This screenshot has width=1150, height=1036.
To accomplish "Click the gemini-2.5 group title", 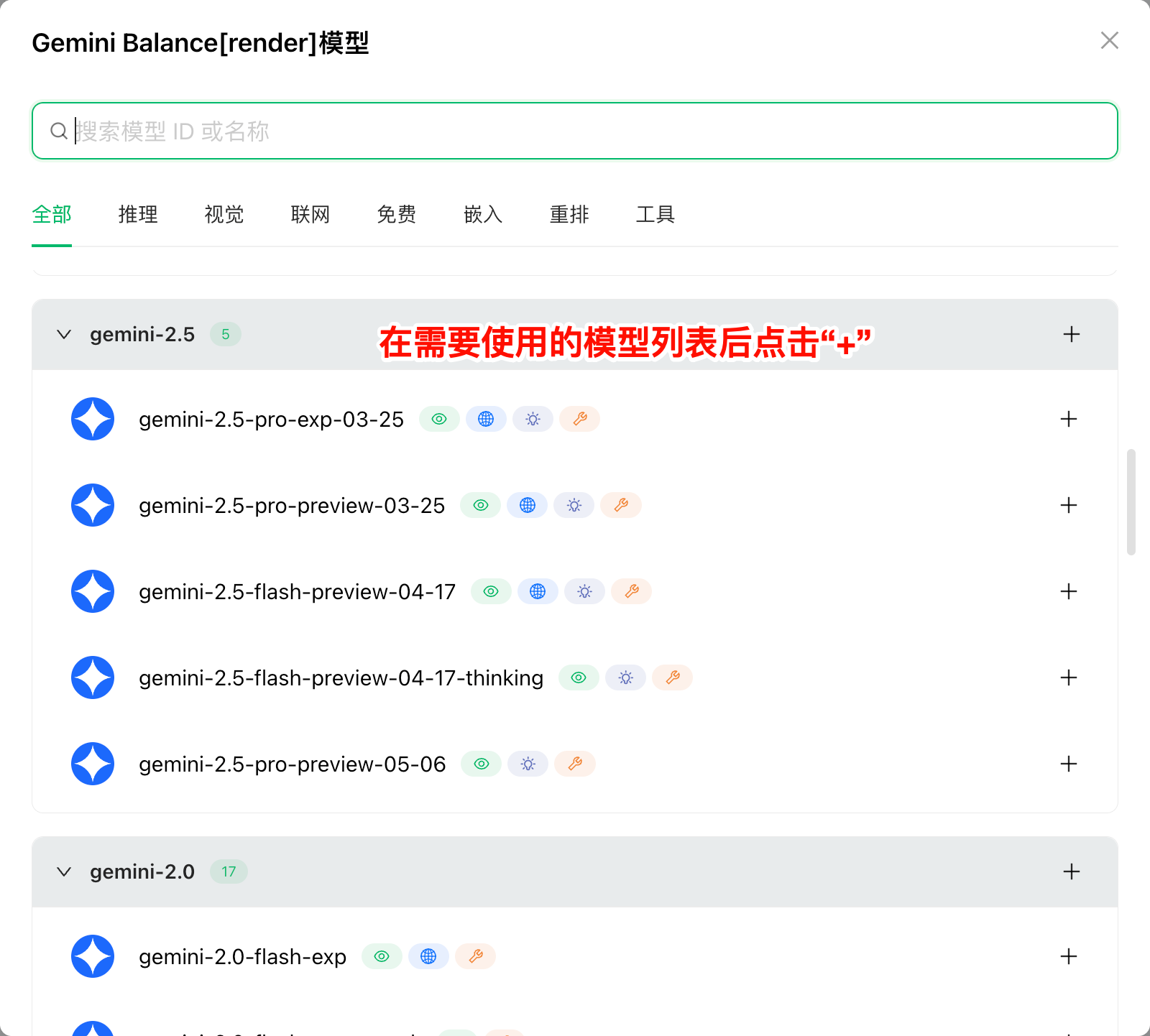I will pyautogui.click(x=142, y=335).
